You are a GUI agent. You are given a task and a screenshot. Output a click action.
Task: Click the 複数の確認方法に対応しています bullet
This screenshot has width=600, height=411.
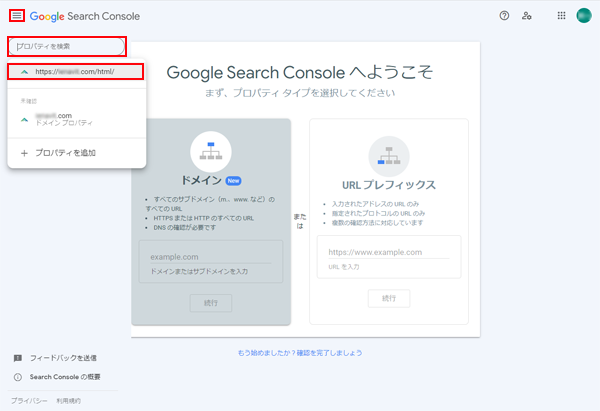point(377,223)
